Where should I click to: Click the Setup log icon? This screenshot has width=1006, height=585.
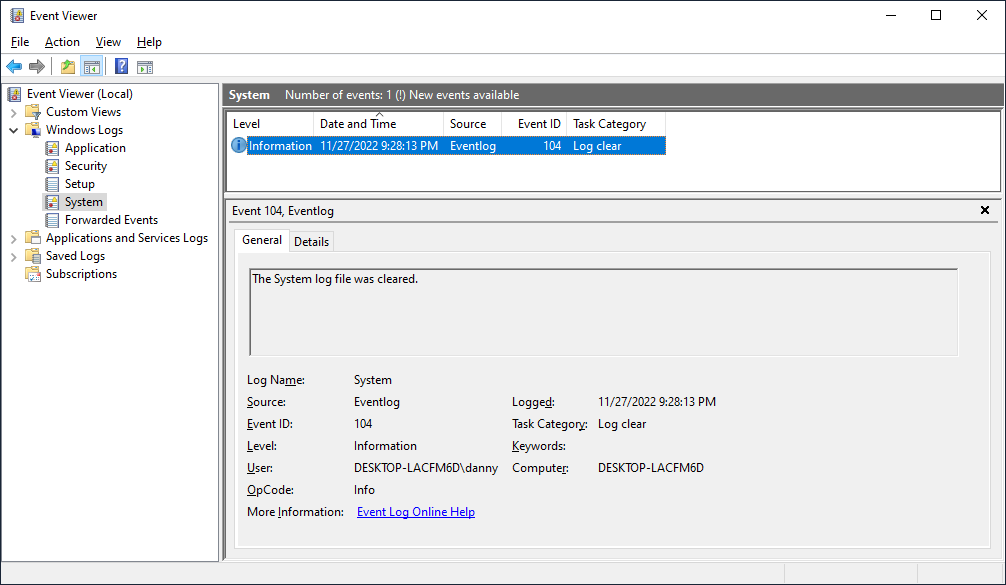[x=52, y=184]
